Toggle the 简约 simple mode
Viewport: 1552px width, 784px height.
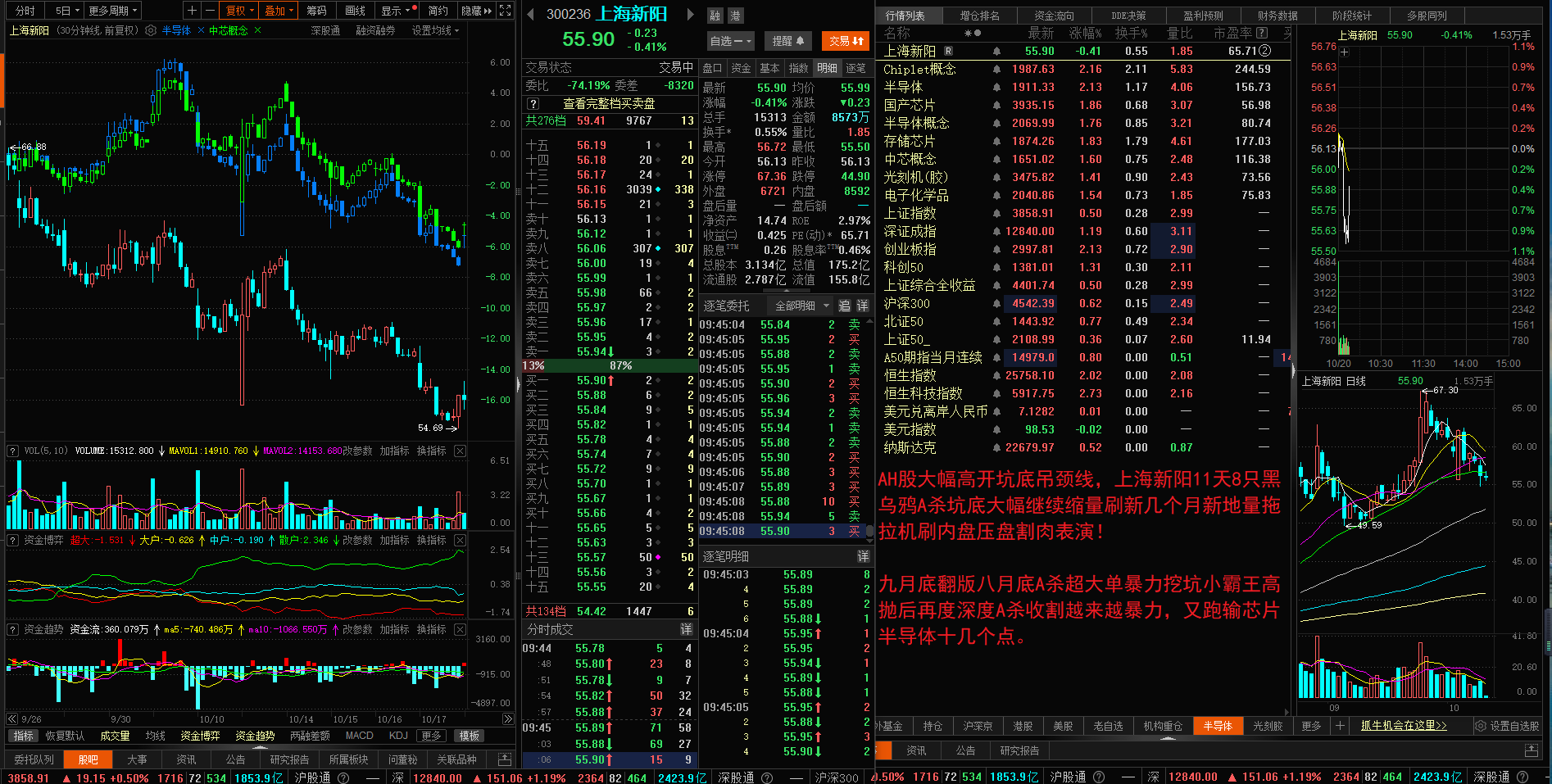tap(438, 11)
